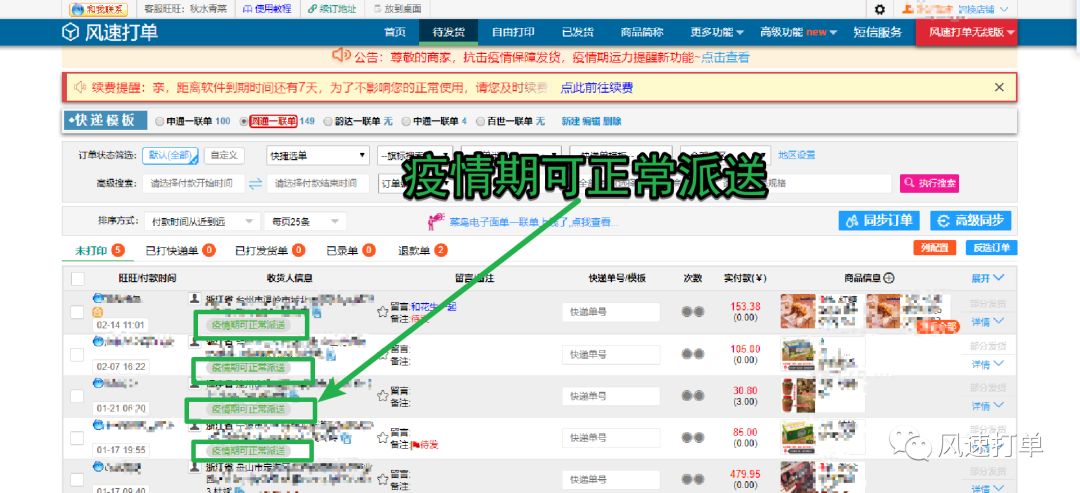Viewport: 1080px width, 493px height.
Task: Check the order dated 02-14 11:01
Action: tap(78, 313)
